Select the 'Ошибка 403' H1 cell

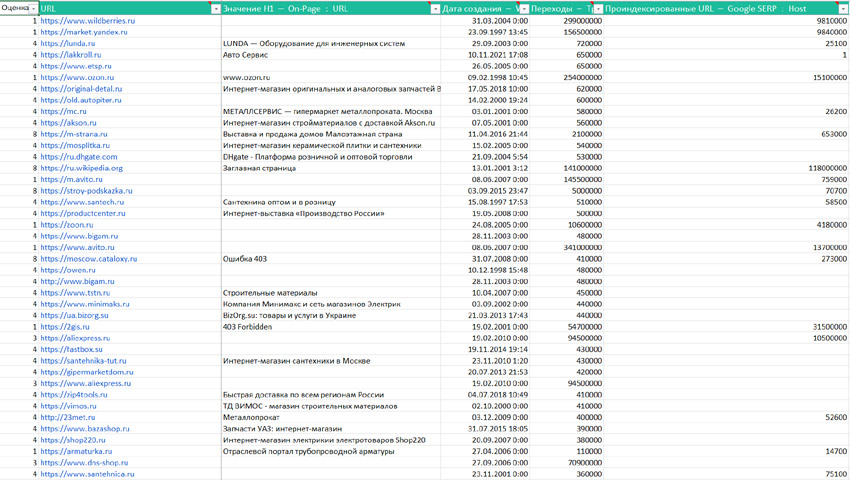[x=331, y=259]
